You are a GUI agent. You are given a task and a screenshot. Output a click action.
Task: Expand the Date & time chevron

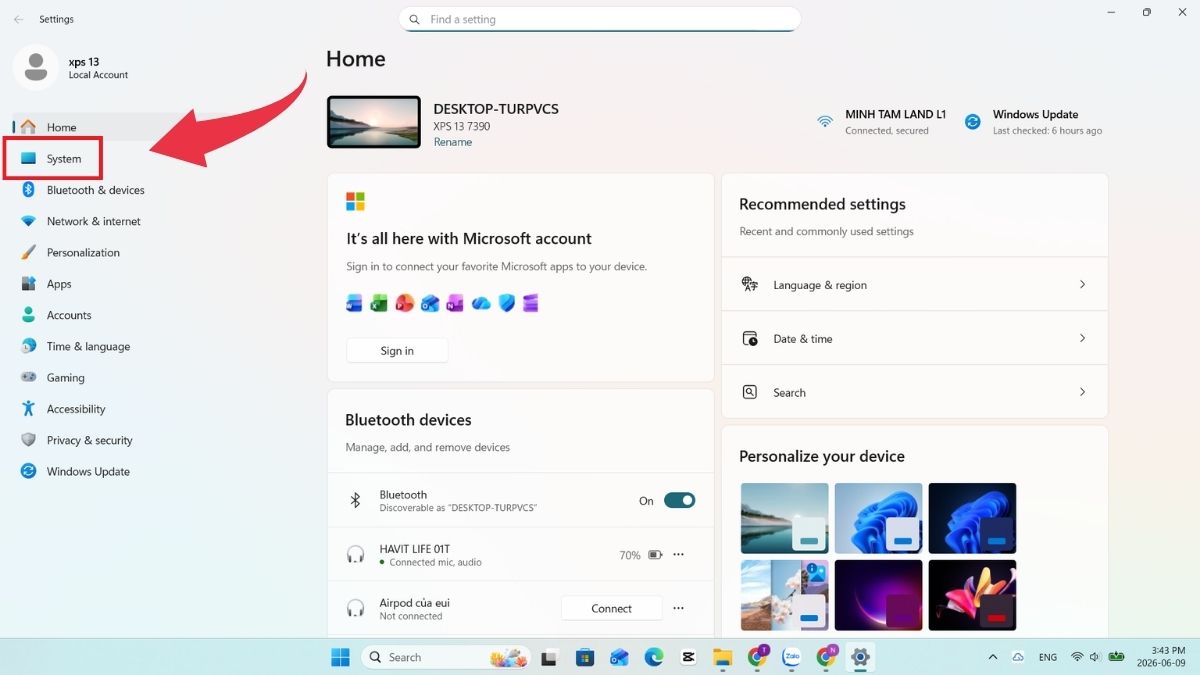click(x=1082, y=338)
